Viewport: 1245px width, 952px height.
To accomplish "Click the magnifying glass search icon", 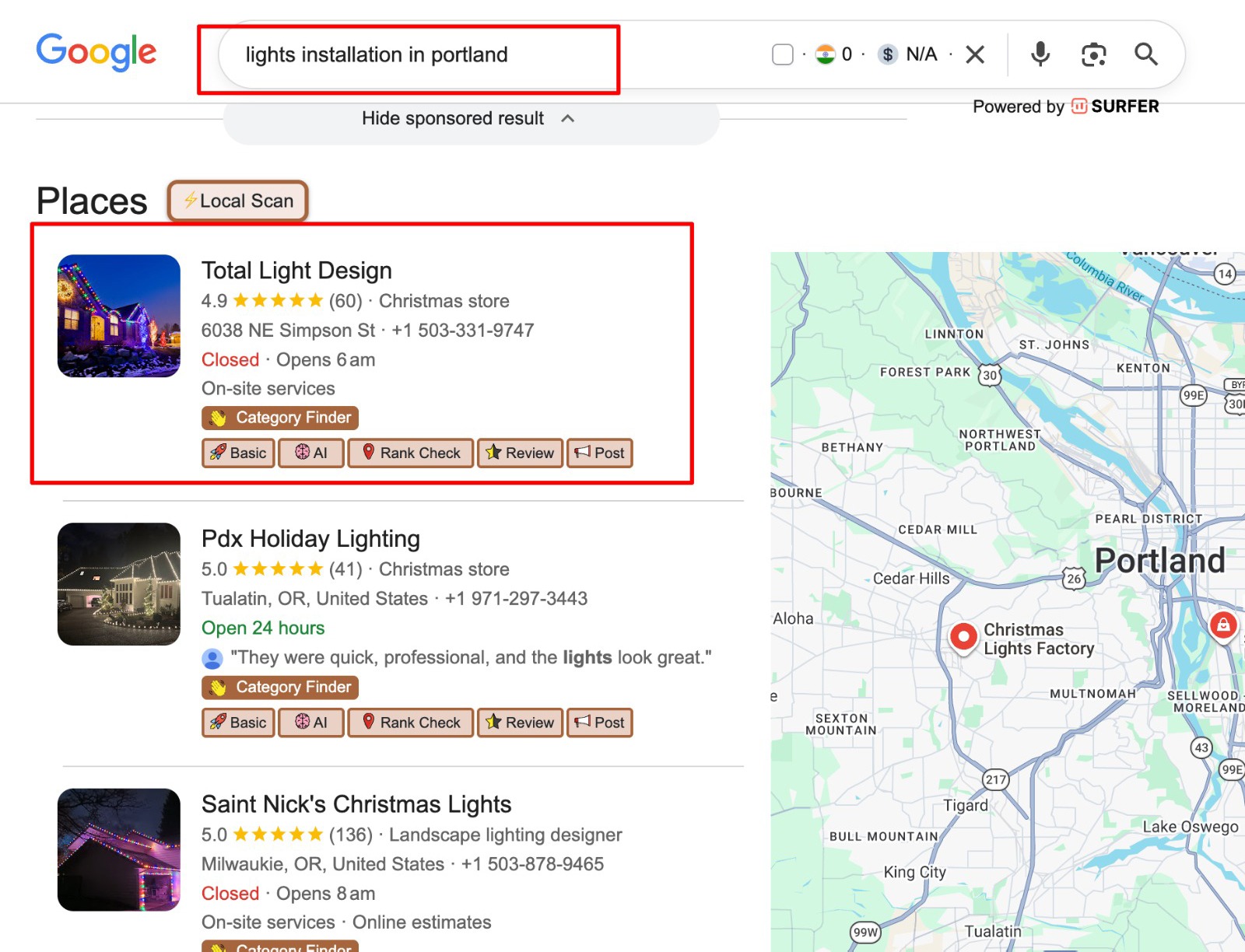I will point(1145,54).
